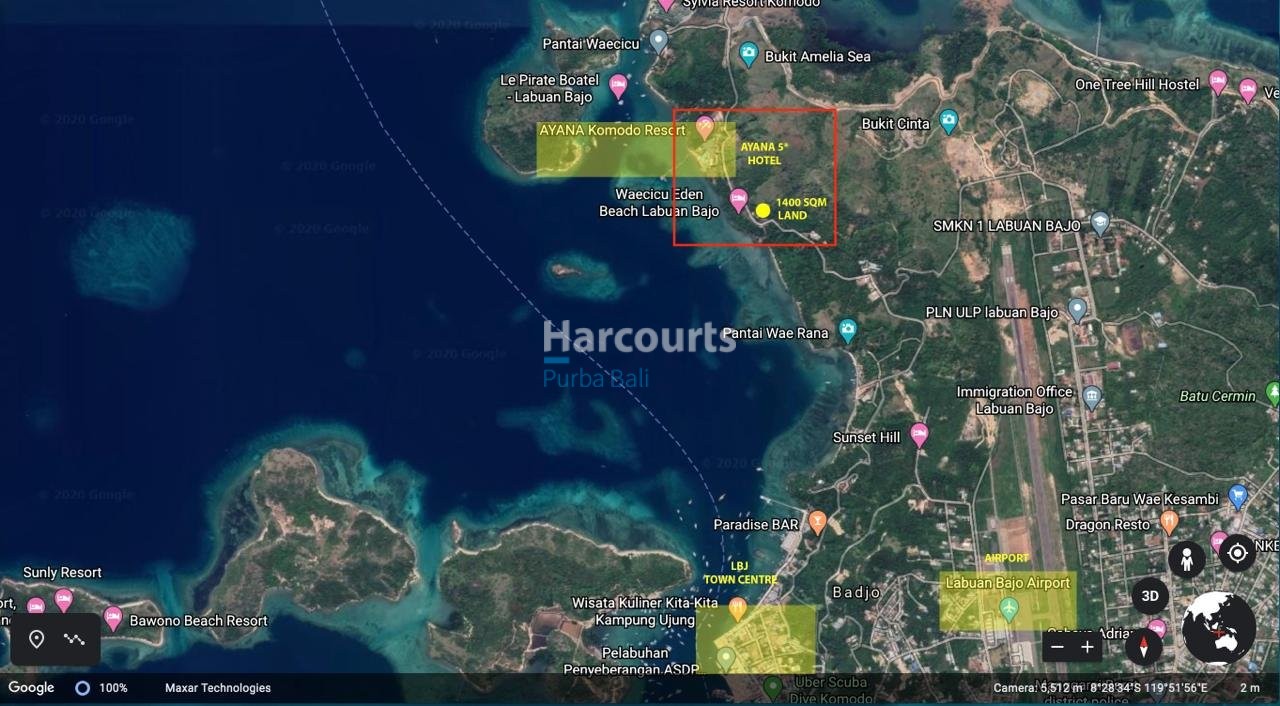Zoom in with the plus button
1280x706 pixels.
1087,647
